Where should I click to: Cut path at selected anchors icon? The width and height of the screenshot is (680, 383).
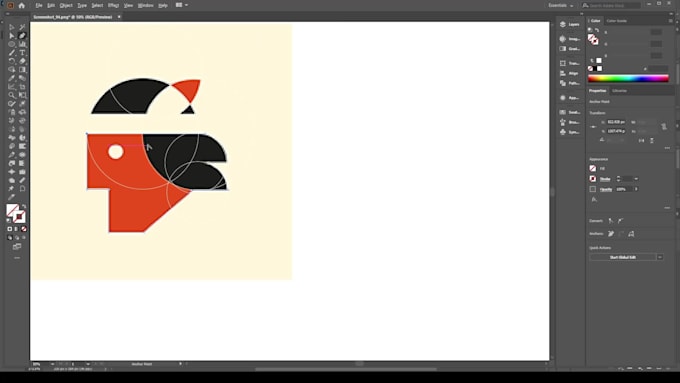tap(631, 234)
